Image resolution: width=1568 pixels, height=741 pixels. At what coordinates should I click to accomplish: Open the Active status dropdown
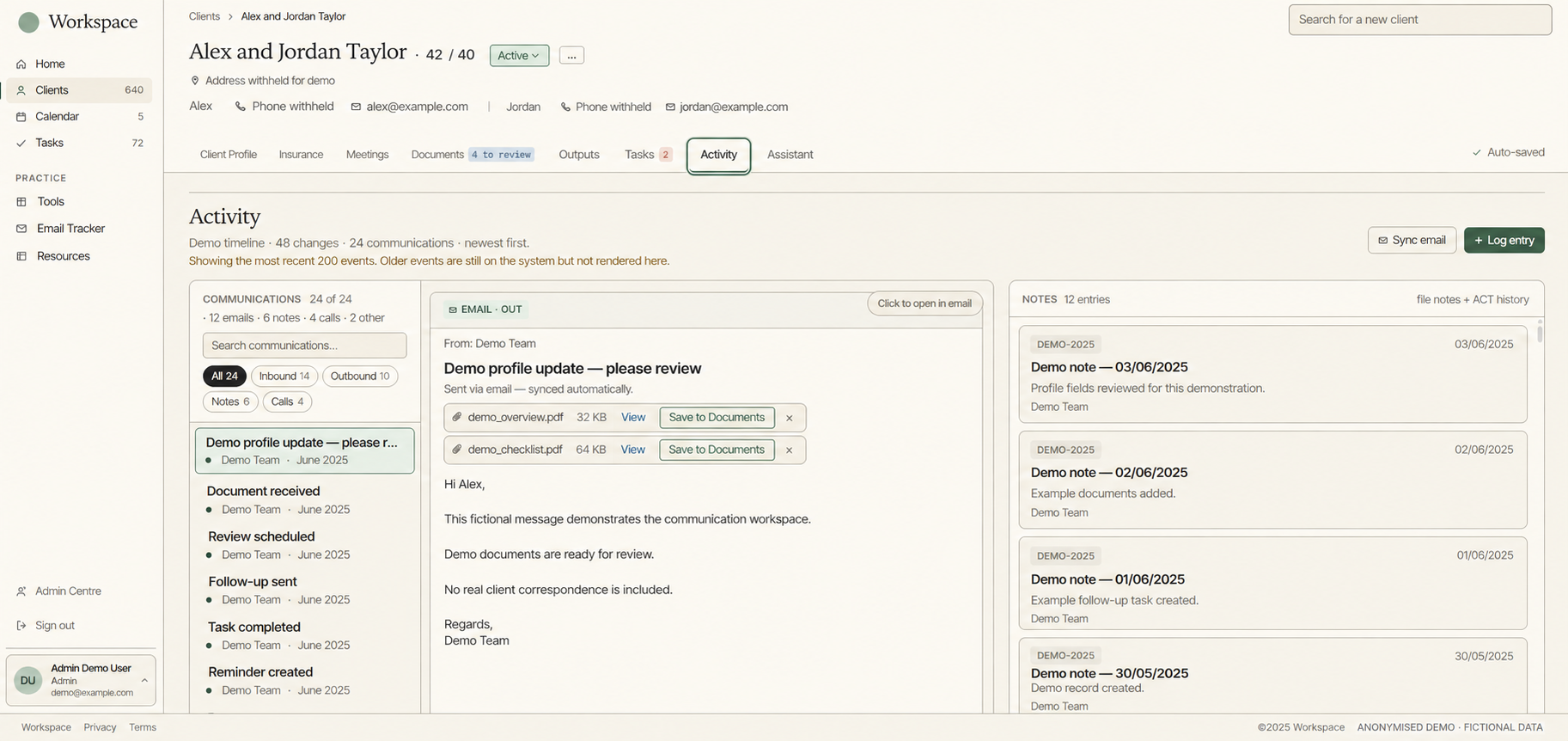519,56
